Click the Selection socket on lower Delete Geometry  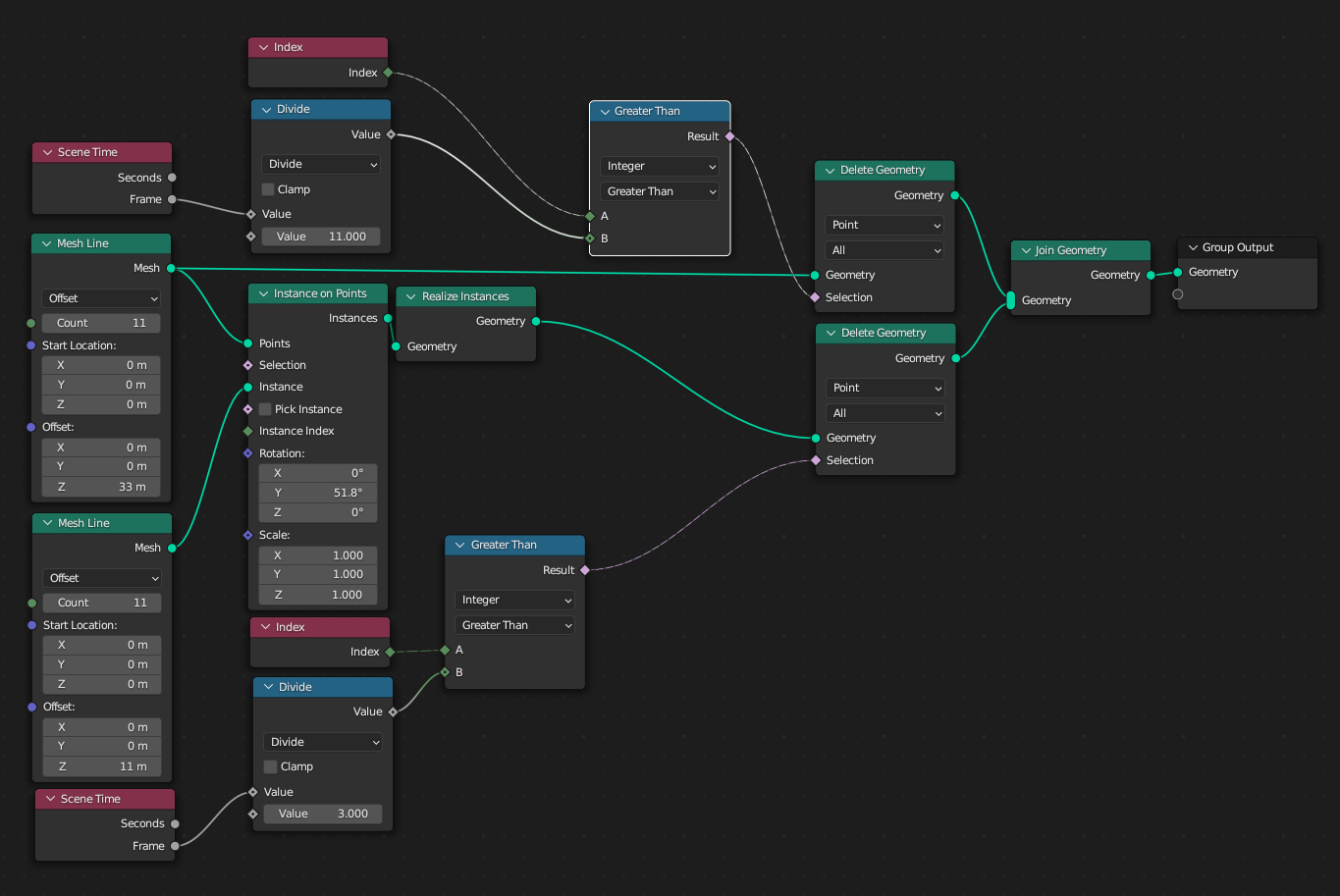816,460
